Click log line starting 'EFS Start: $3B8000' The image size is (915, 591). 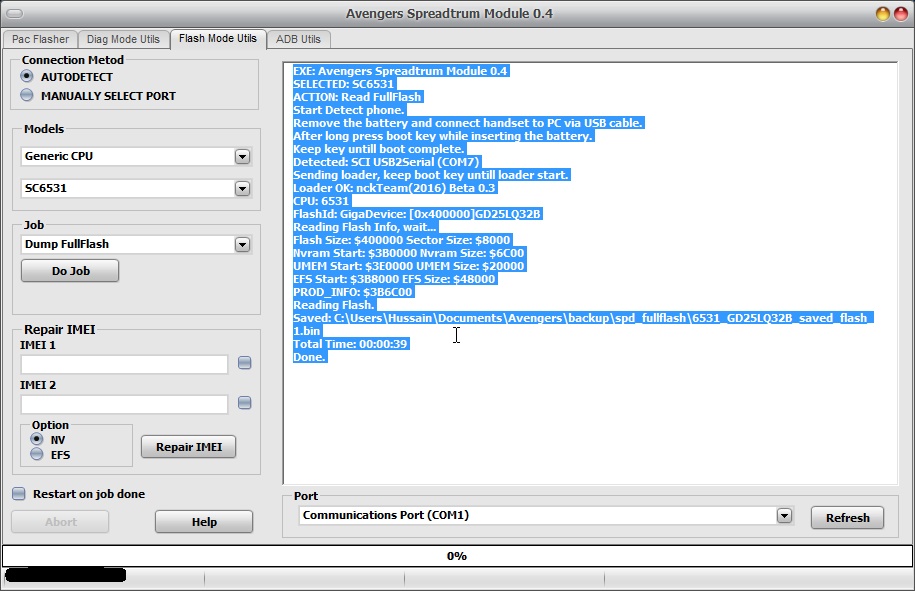[394, 279]
